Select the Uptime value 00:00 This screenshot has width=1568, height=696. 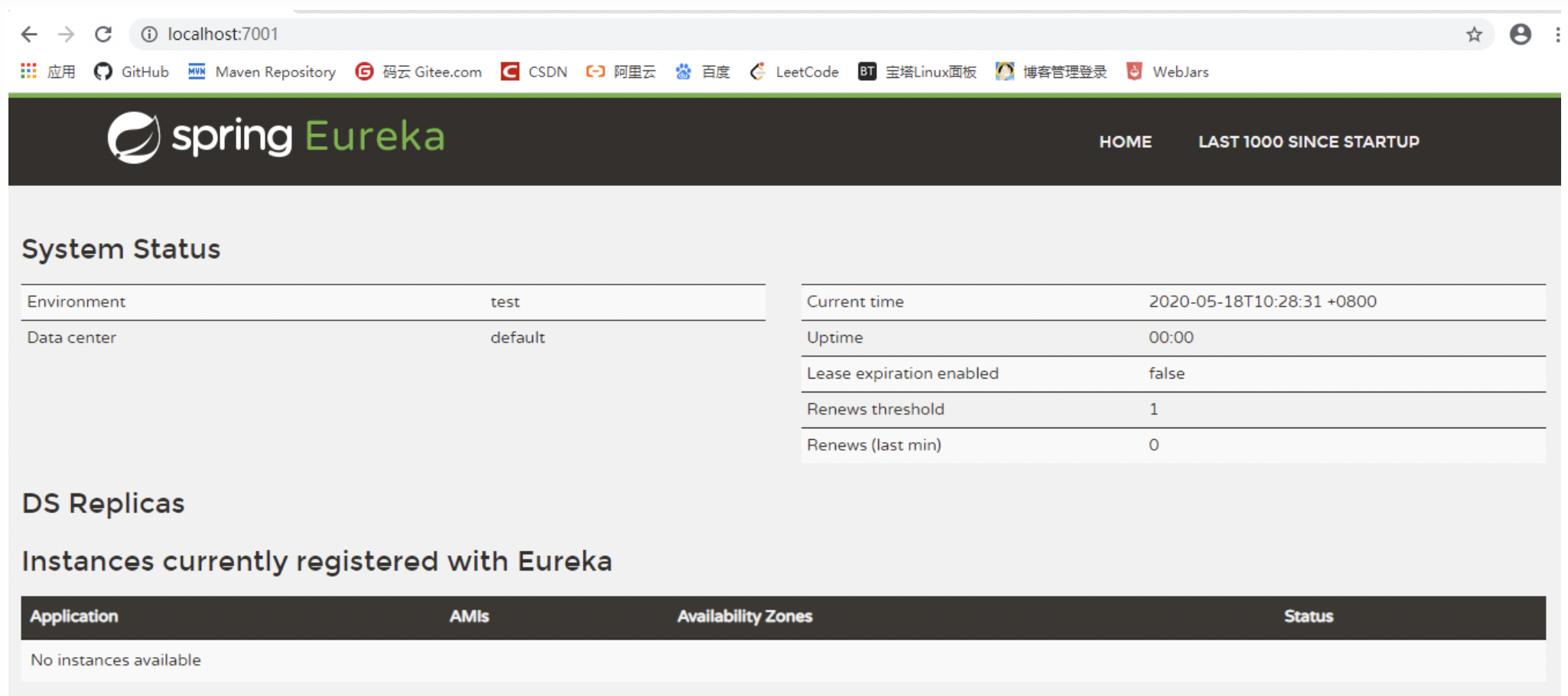(1171, 337)
